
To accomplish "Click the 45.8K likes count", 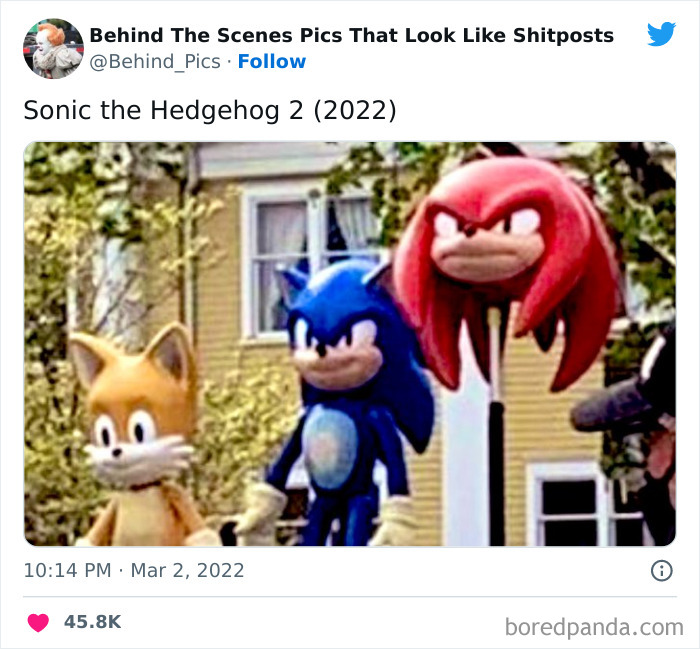I will [x=92, y=622].
